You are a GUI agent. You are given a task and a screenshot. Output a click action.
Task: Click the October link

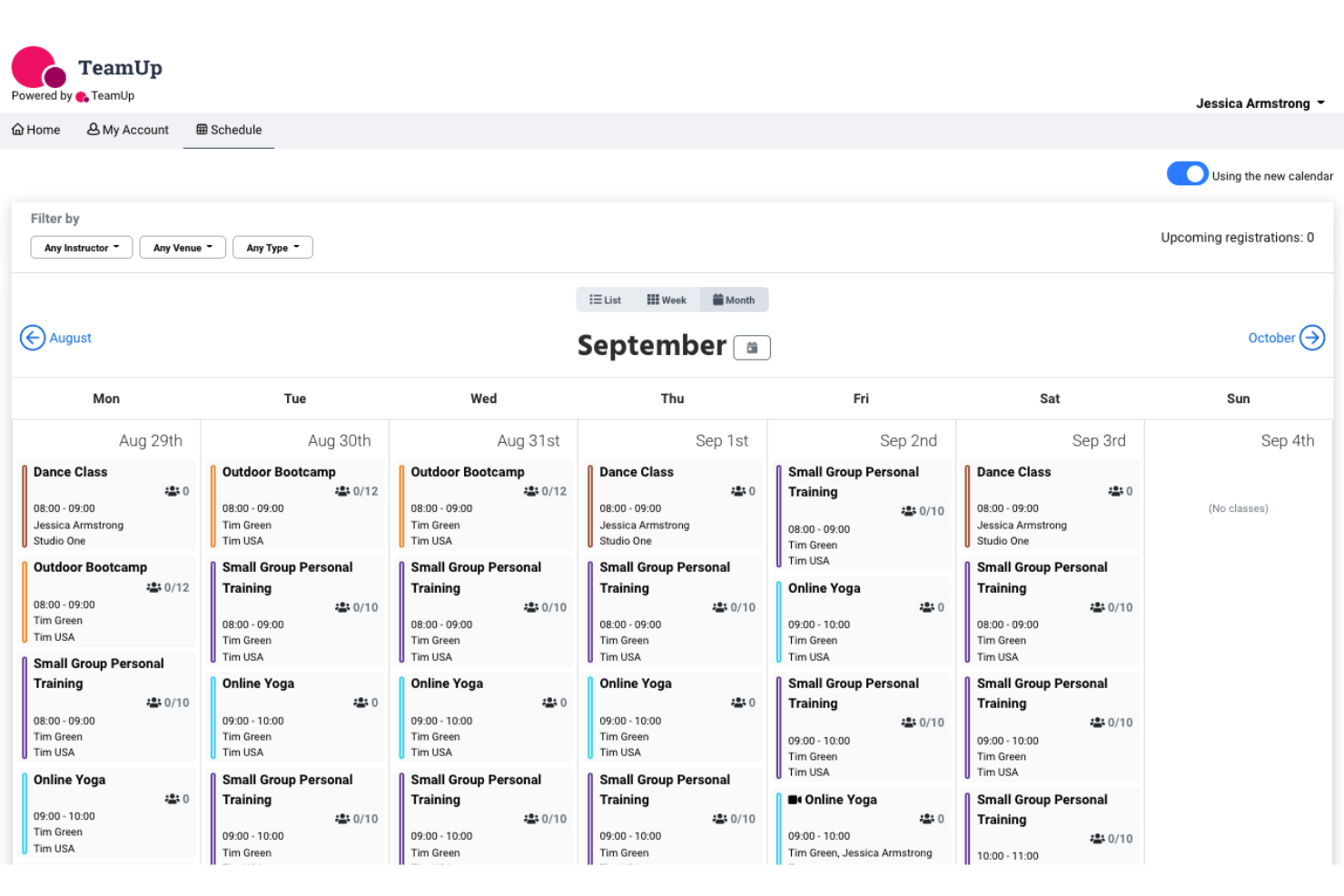click(1271, 337)
